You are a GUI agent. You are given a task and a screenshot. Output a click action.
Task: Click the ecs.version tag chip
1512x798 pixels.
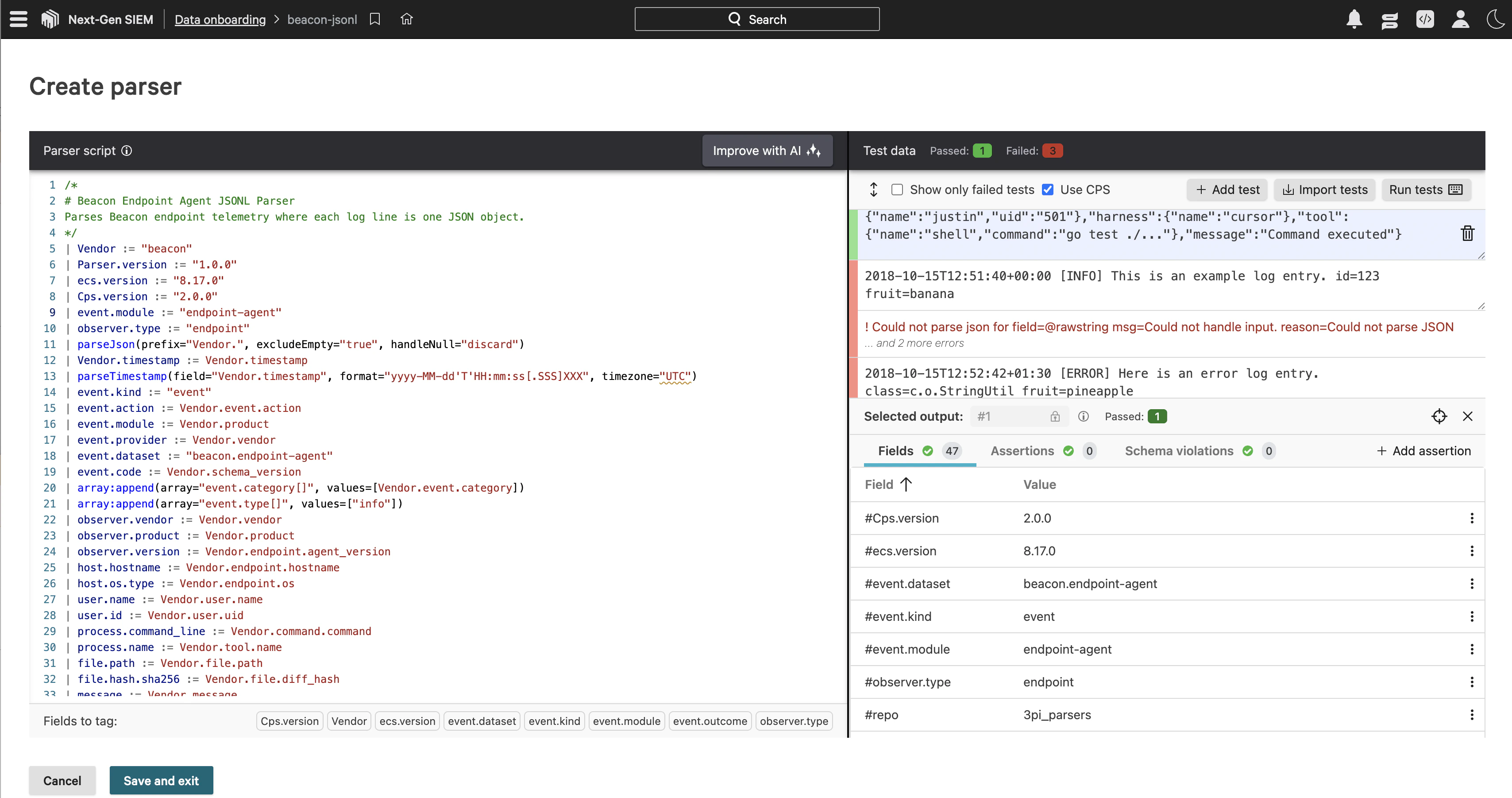(x=407, y=721)
